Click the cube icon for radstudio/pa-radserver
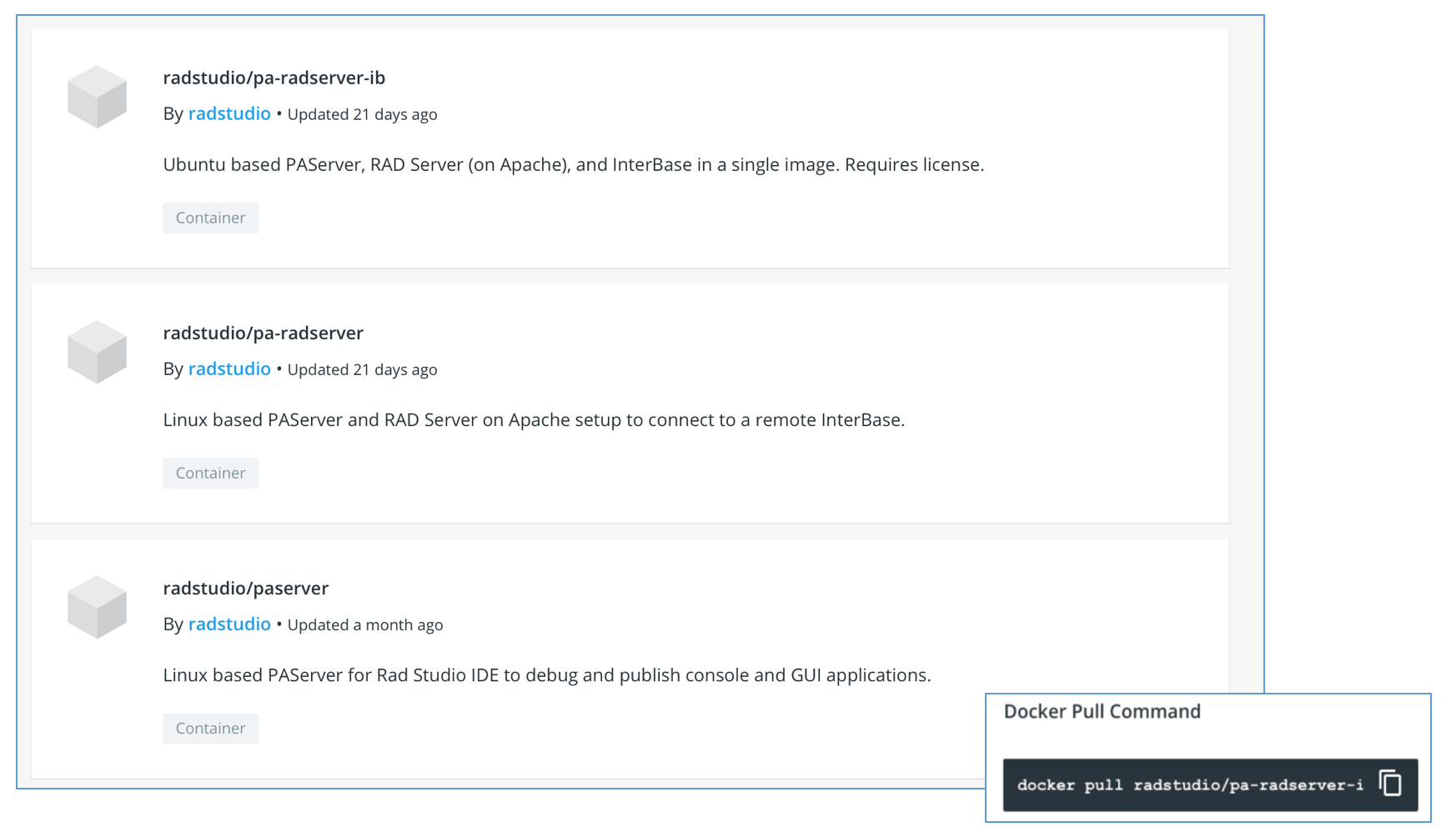1456x837 pixels. point(97,352)
